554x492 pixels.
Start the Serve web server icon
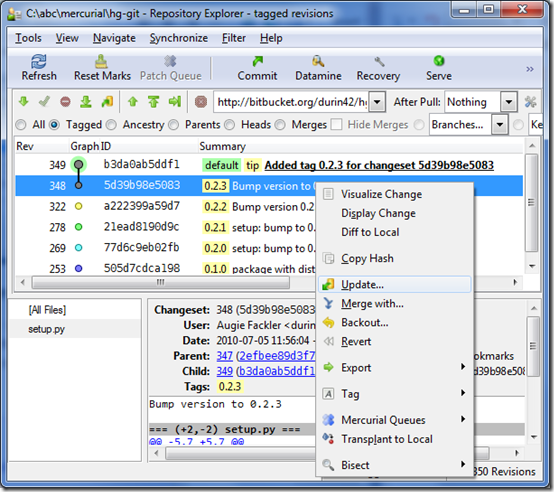439,68
